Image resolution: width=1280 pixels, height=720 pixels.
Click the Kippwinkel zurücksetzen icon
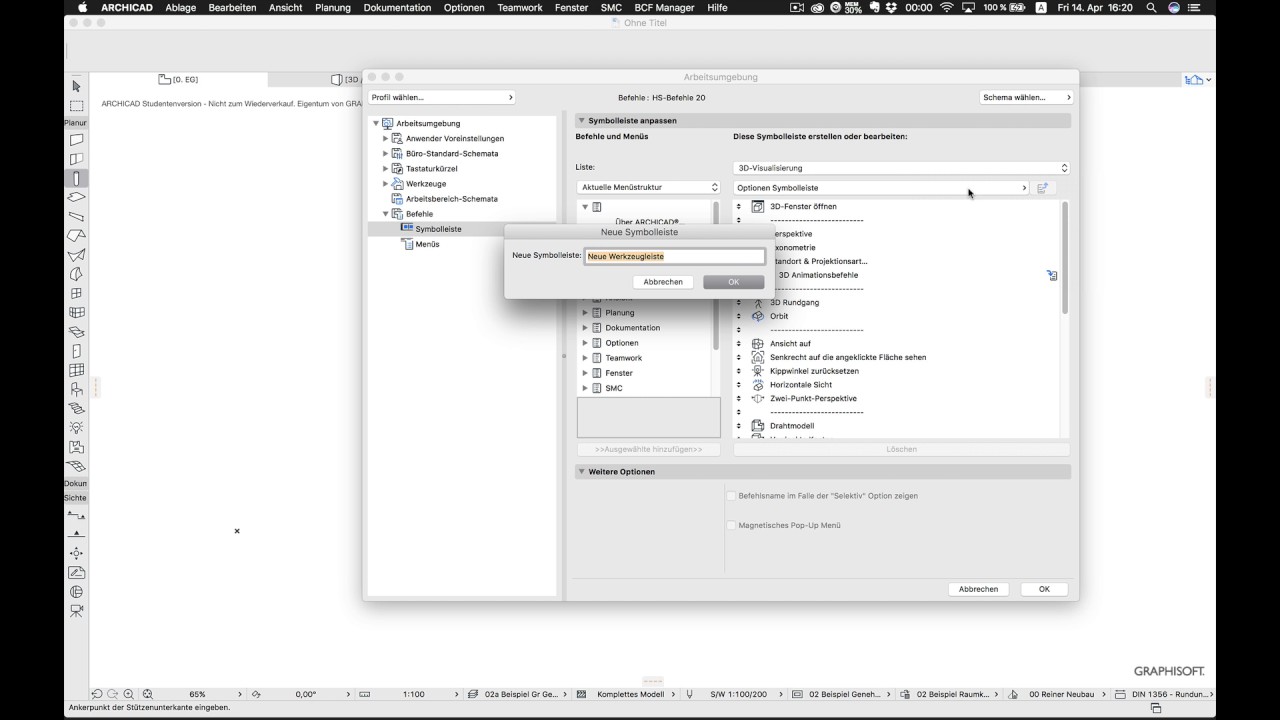click(758, 371)
